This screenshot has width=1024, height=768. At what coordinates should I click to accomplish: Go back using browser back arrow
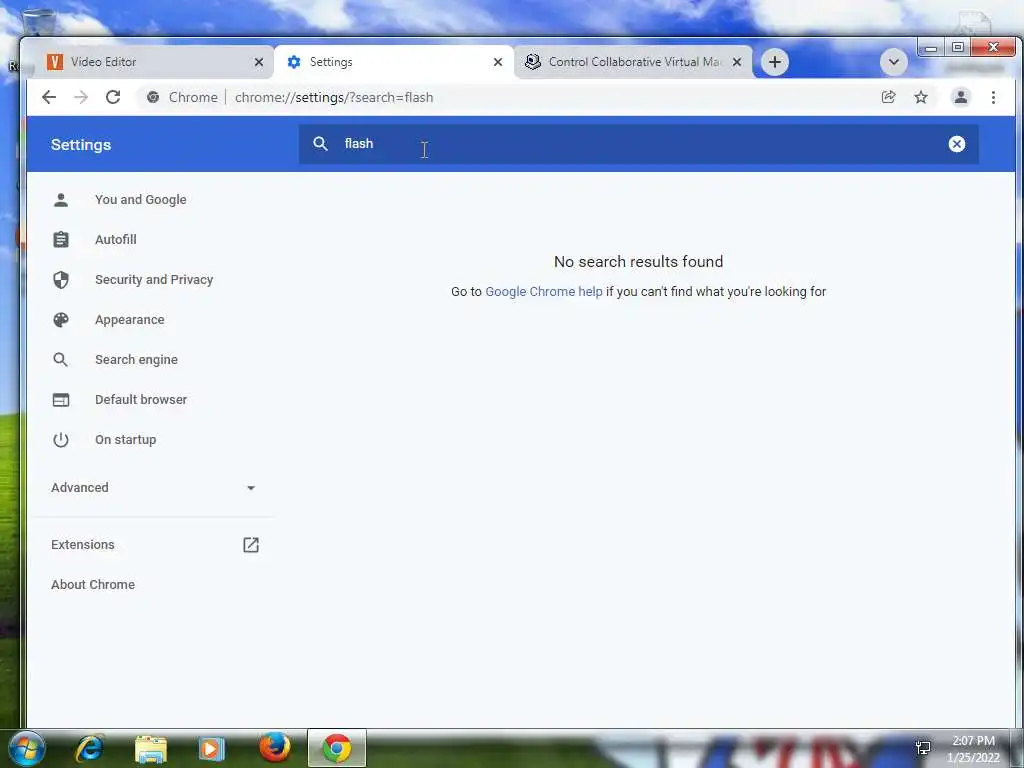coord(49,97)
